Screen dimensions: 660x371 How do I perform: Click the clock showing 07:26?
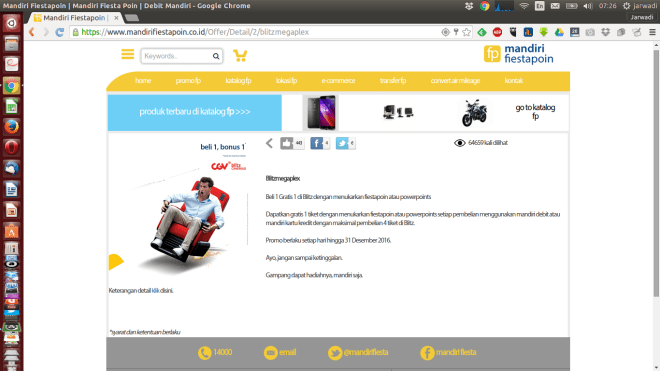coord(607,6)
